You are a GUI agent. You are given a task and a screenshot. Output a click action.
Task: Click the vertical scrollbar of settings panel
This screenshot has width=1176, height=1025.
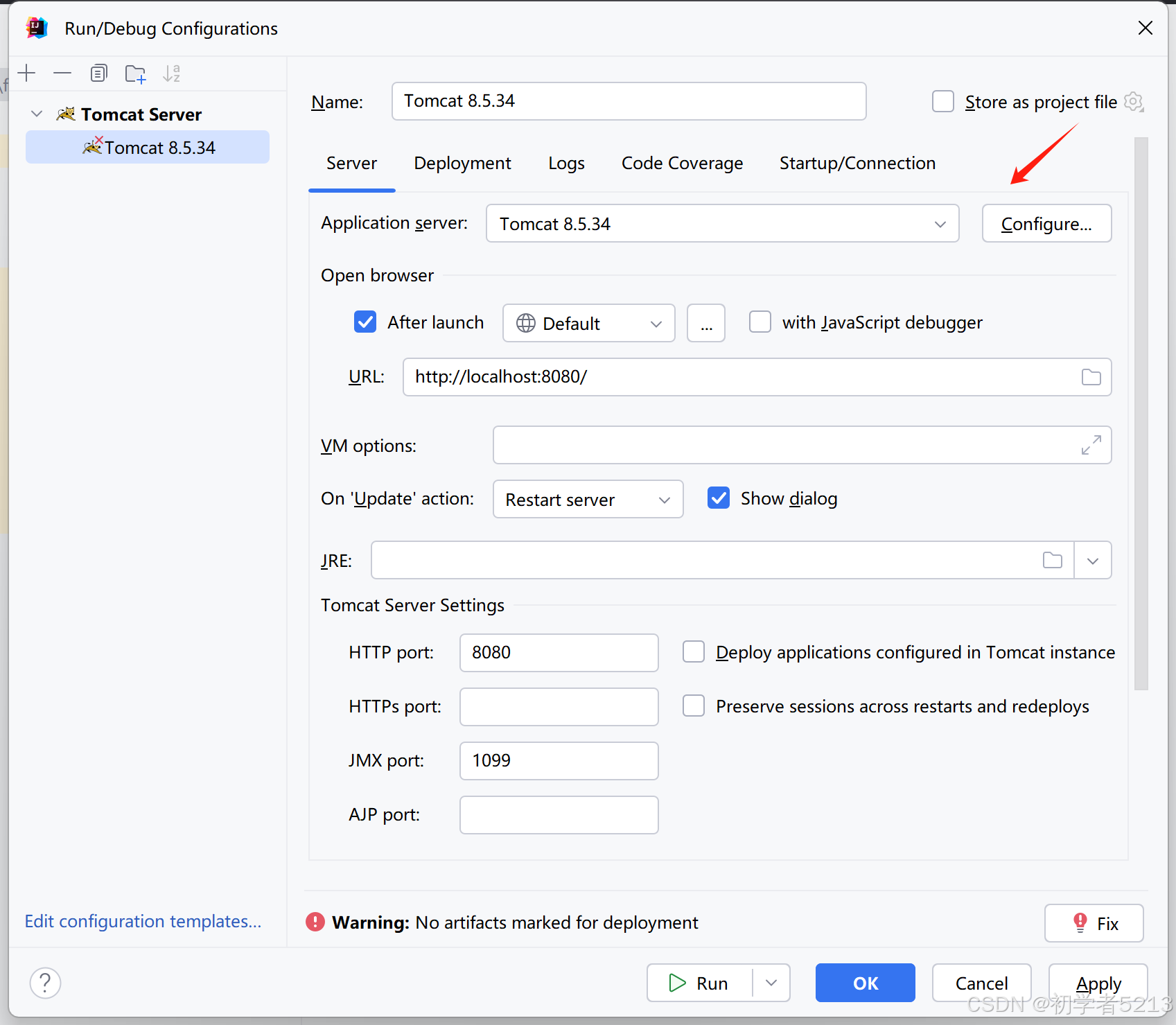pos(1141,414)
